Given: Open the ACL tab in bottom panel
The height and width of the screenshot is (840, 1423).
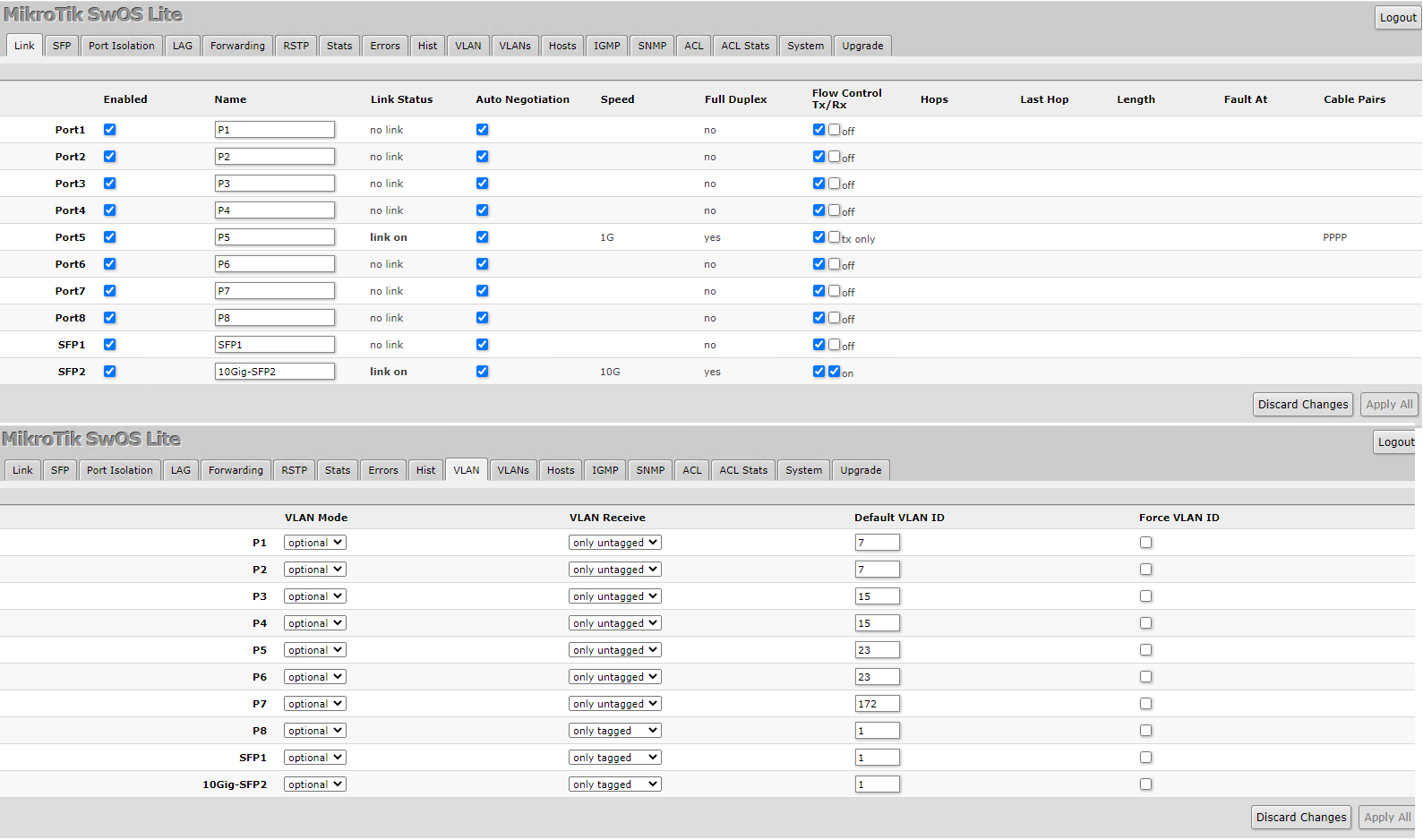Looking at the screenshot, I should [x=692, y=470].
